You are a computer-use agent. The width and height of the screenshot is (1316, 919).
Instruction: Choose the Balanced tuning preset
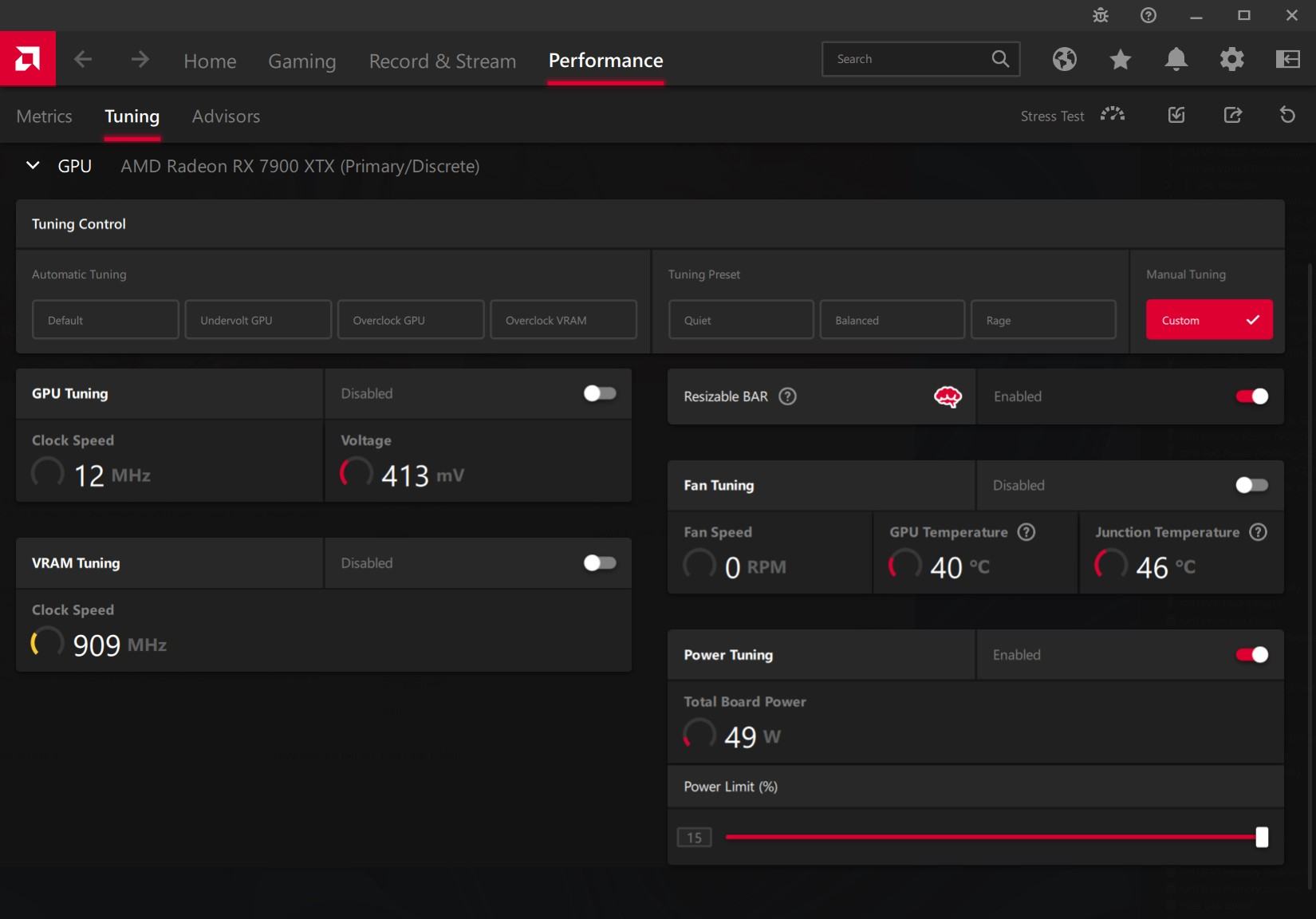click(x=892, y=320)
